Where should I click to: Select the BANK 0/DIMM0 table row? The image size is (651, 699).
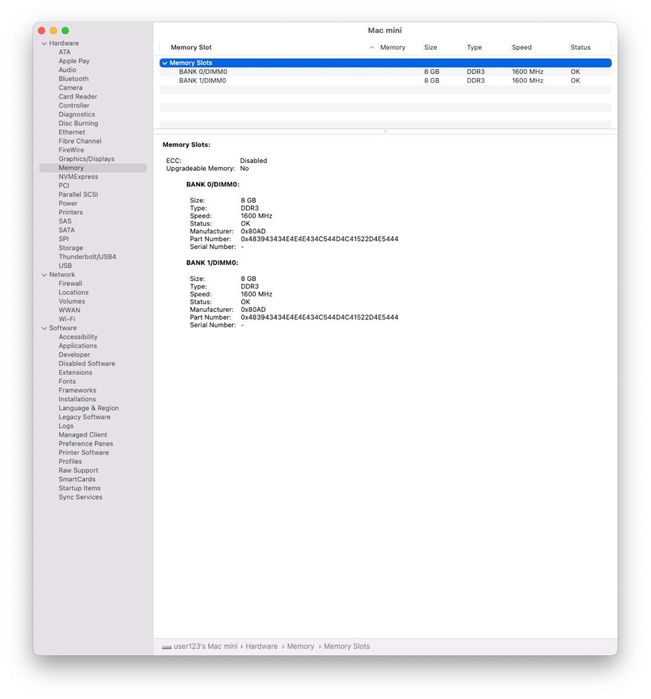tap(385, 72)
